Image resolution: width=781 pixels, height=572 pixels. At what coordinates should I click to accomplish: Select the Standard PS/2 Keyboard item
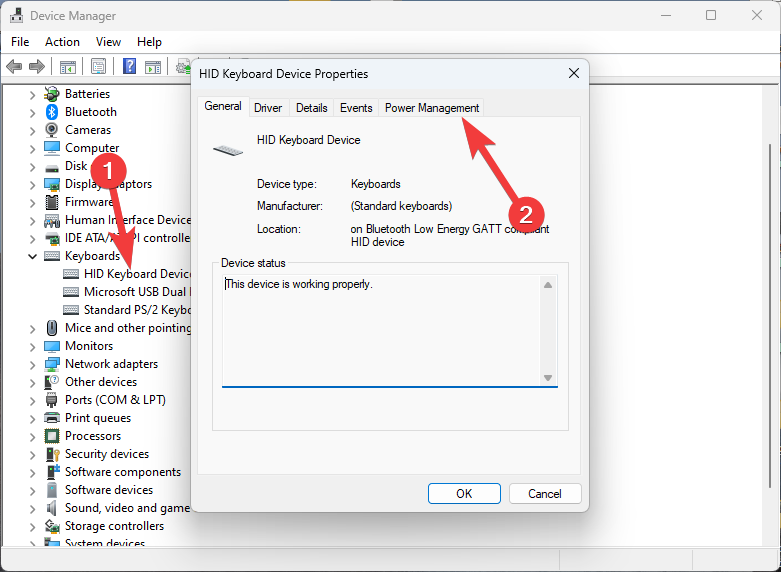pyautogui.click(x=127, y=310)
